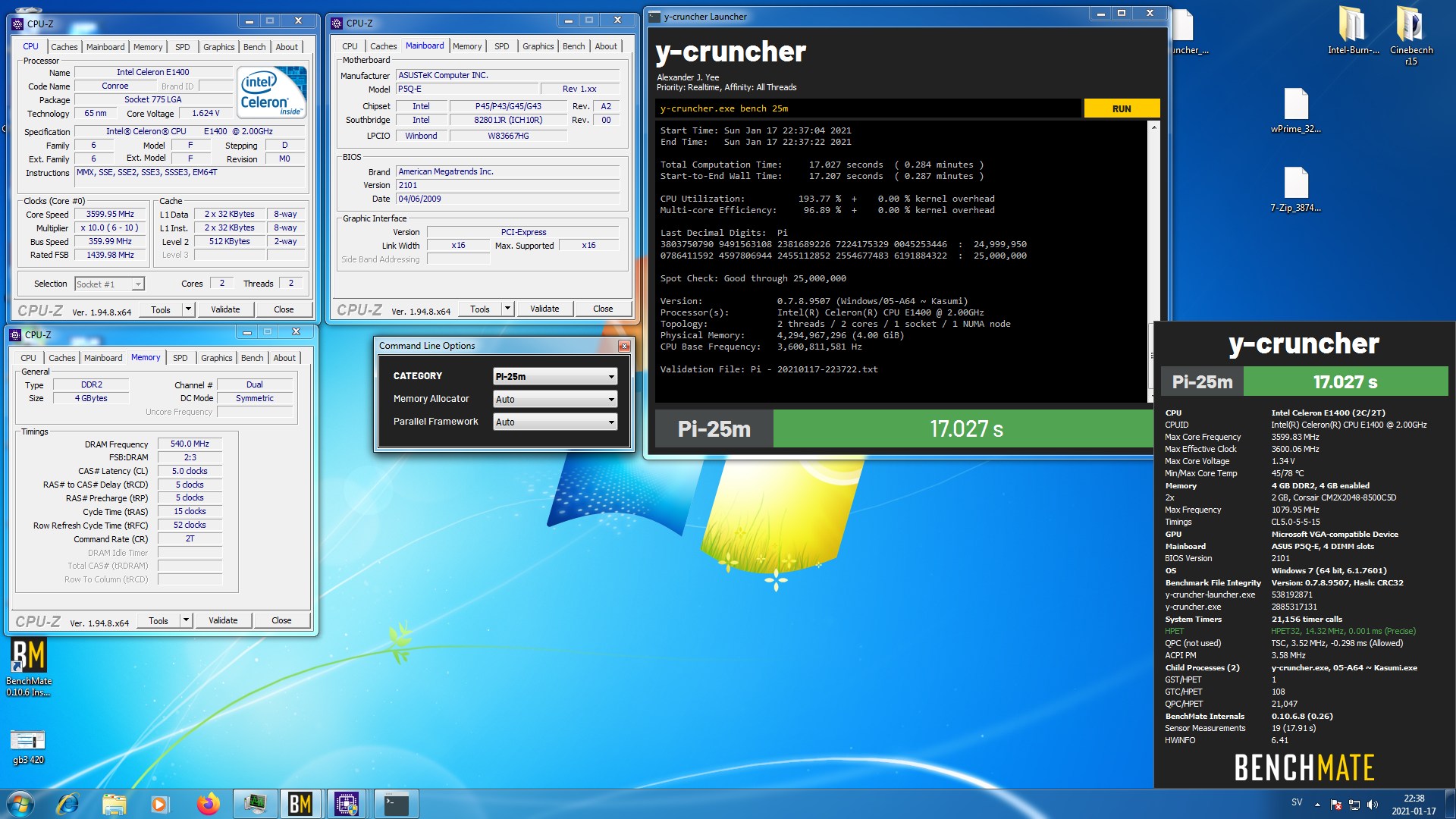Screen dimensions: 1456x819
Task: Click the BENCHMATE logo in result panel
Action: (1304, 767)
